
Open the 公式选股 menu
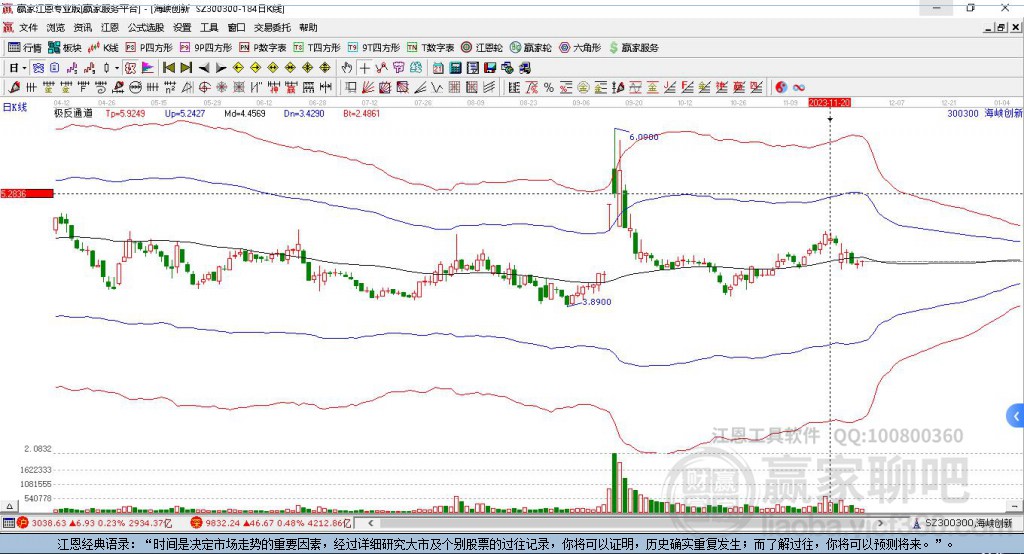point(146,27)
